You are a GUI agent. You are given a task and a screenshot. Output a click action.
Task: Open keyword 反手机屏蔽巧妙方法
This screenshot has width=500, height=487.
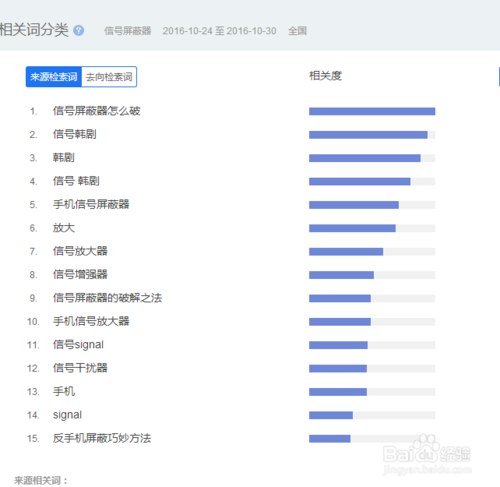click(x=102, y=438)
